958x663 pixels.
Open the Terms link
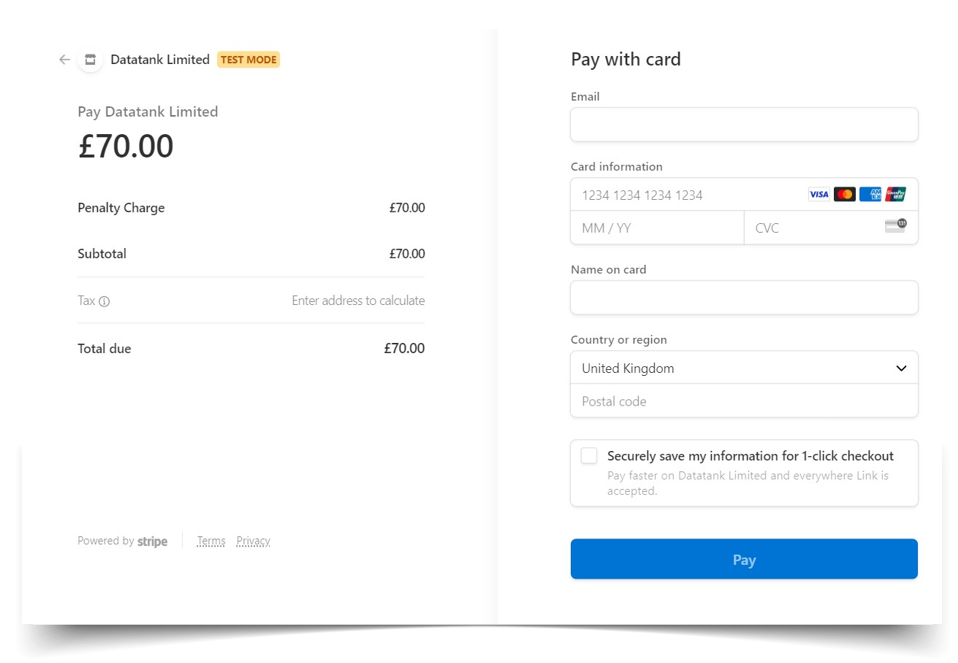pyautogui.click(x=211, y=541)
